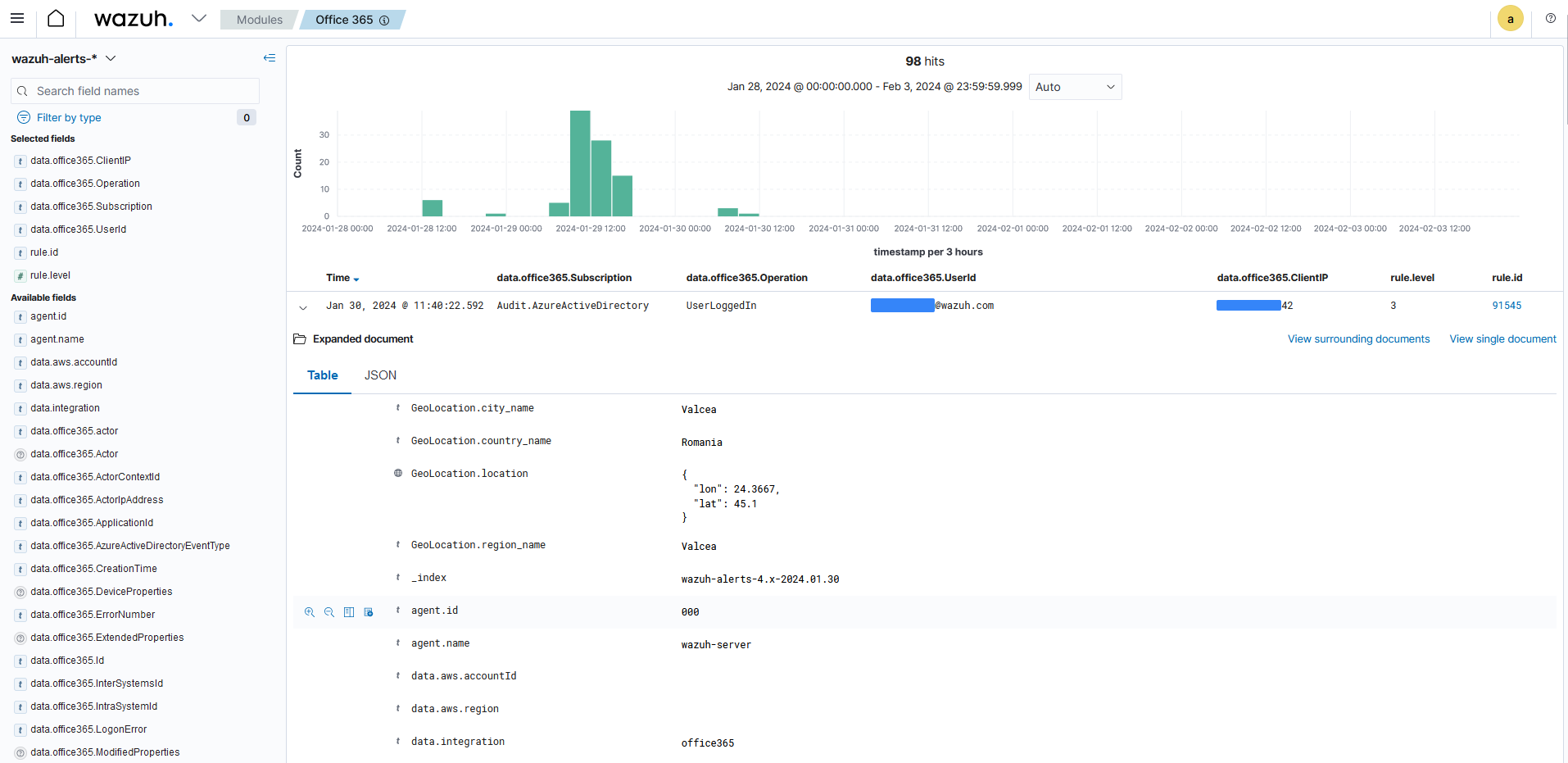Click data.office365.ModifiedProperties type icon
Screen dimensions: 1568x763
20,753
